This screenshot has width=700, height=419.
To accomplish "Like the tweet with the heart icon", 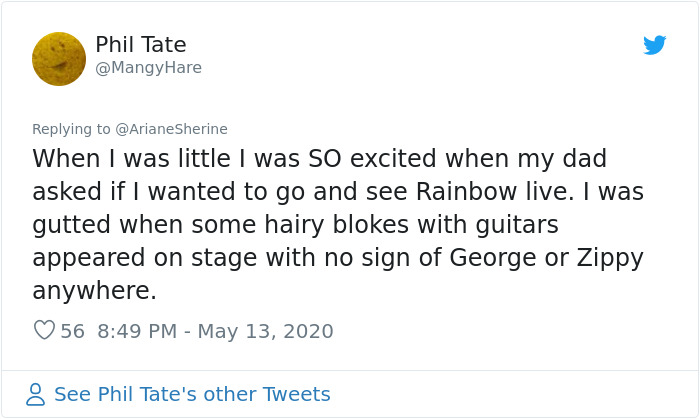I will click(44, 330).
